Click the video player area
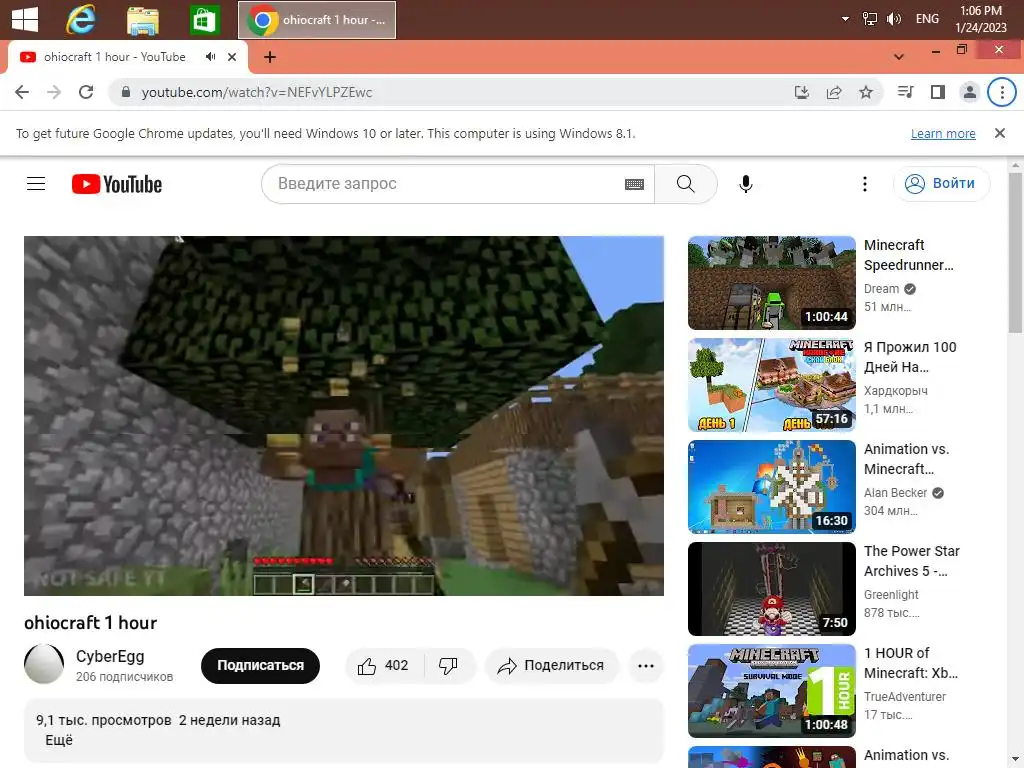The image size is (1024, 768). pos(344,415)
